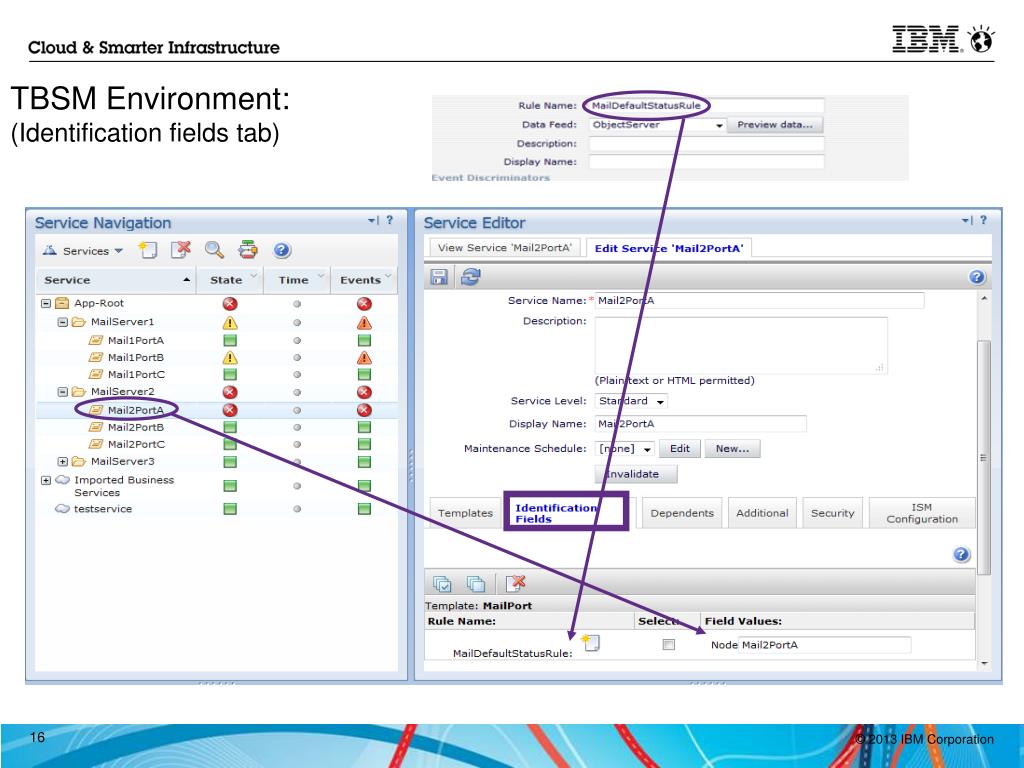Click the magnifying glass find service icon
Viewport: 1024px width, 768px height.
click(214, 249)
